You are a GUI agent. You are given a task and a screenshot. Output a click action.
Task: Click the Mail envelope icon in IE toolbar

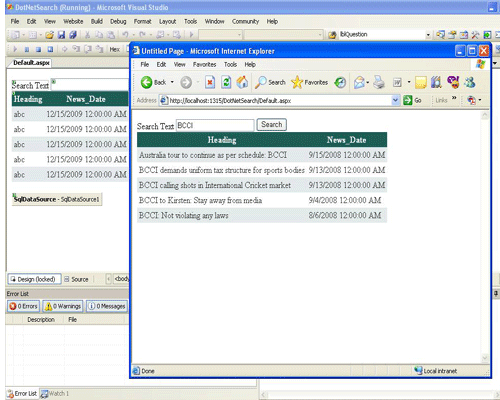click(x=359, y=82)
